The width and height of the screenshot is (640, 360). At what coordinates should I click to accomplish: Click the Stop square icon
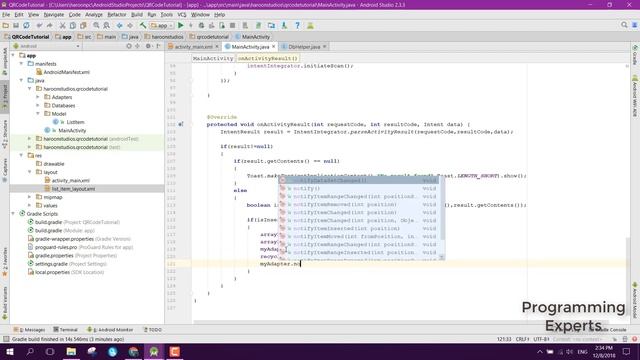(232, 25)
